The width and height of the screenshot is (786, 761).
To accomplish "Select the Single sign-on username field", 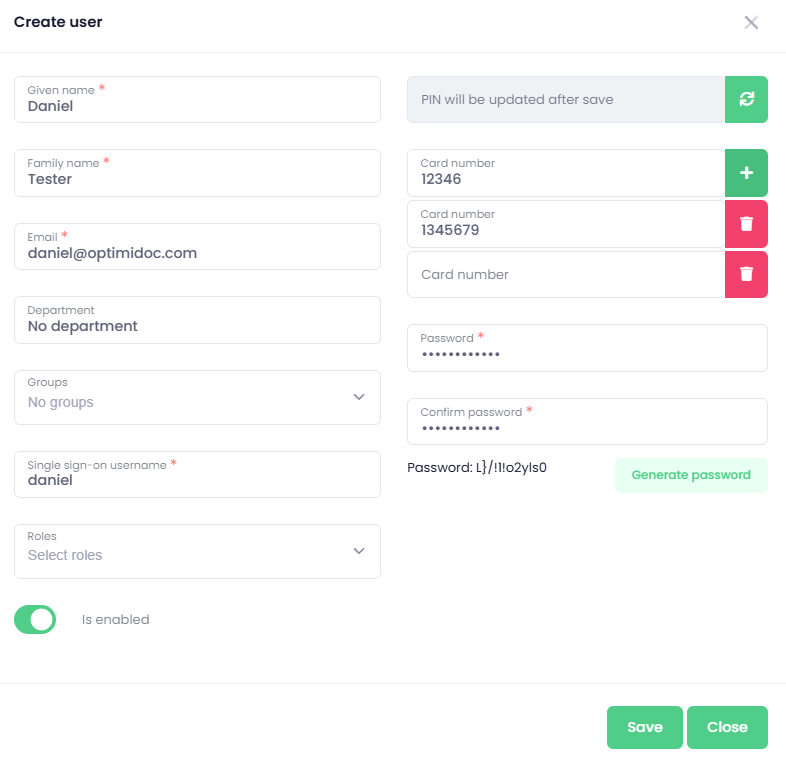I will click(197, 474).
